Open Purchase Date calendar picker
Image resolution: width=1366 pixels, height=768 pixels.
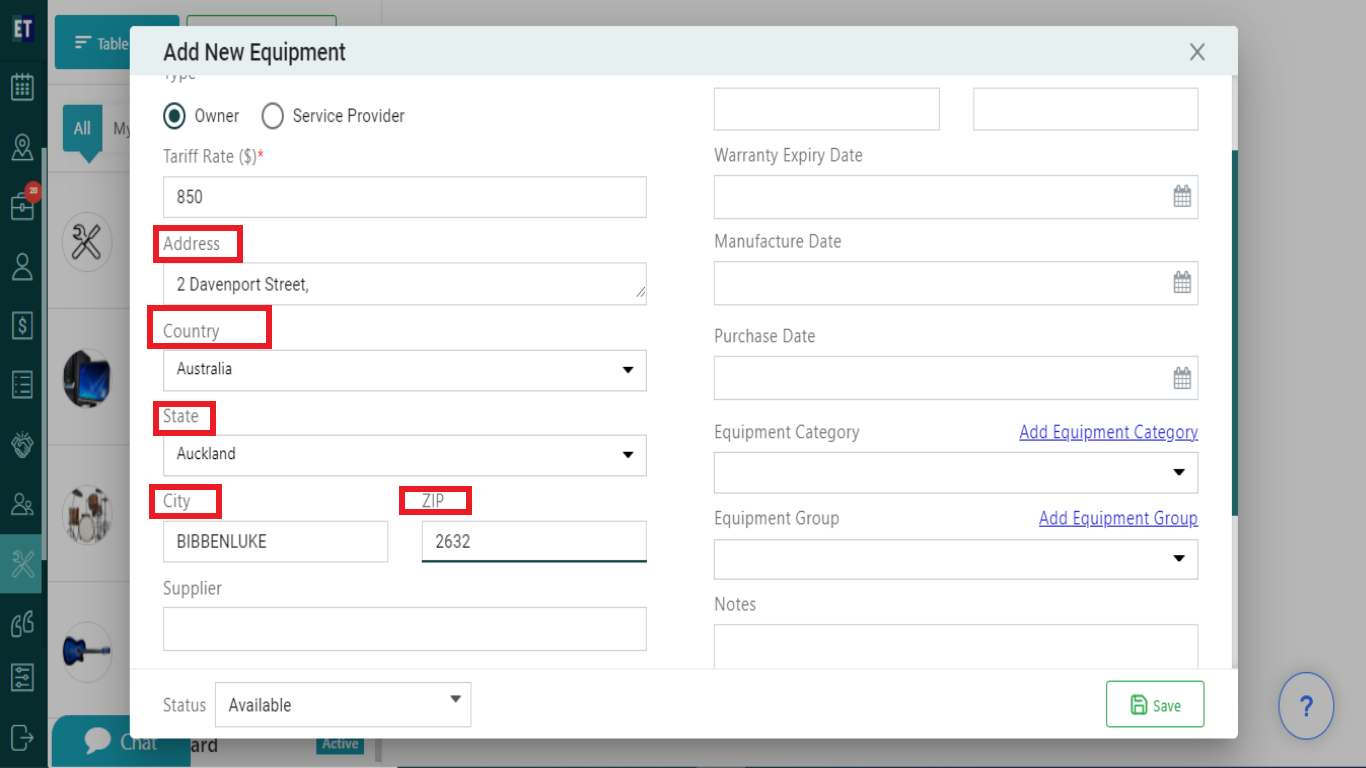(x=1182, y=378)
